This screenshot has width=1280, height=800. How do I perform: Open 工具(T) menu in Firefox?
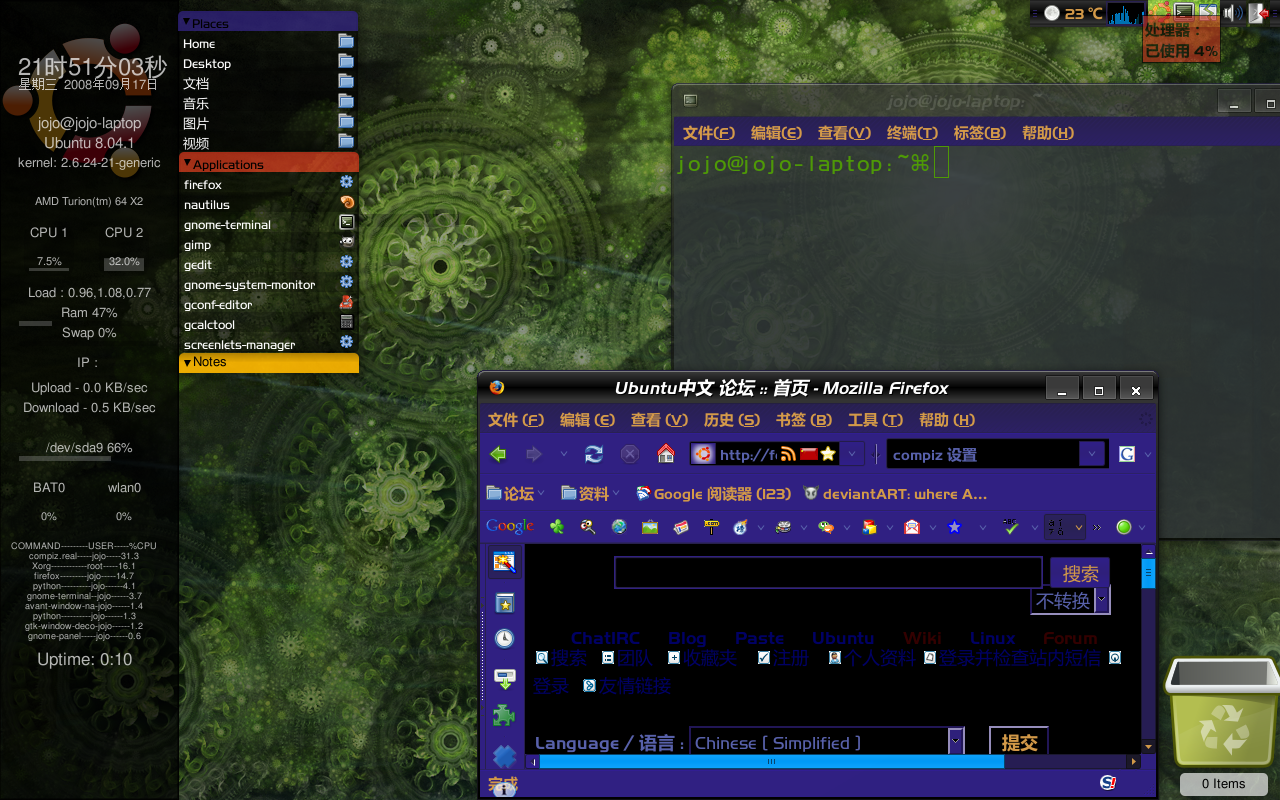pos(875,420)
